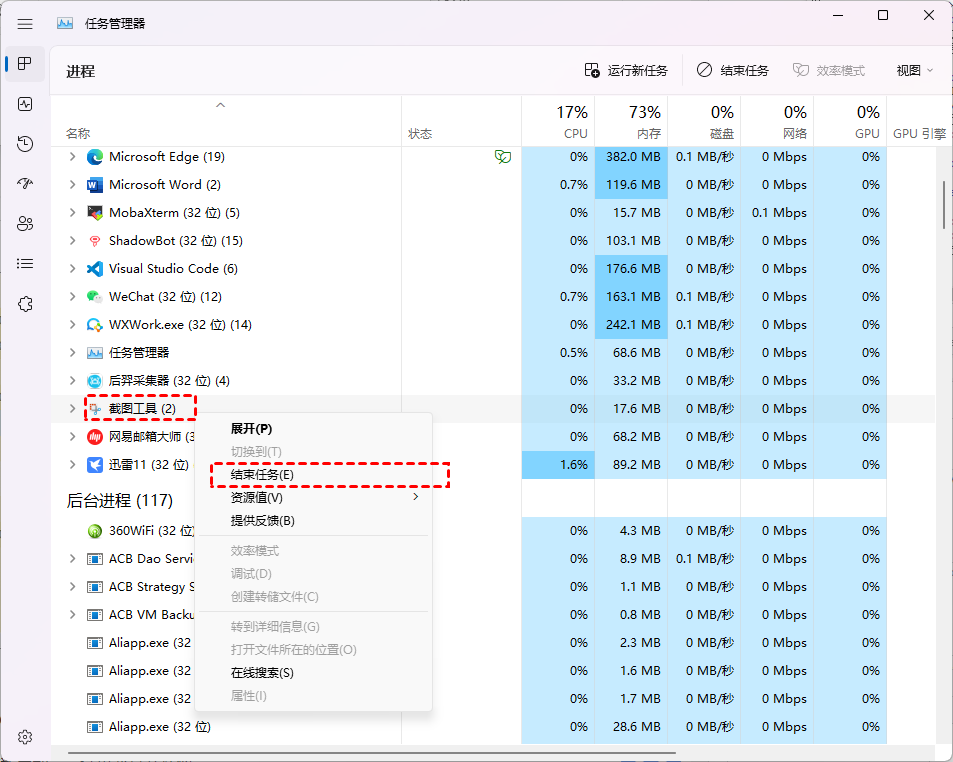Image resolution: width=953 pixels, height=762 pixels.
Task: Open the 视图 (View) dropdown
Action: click(914, 70)
